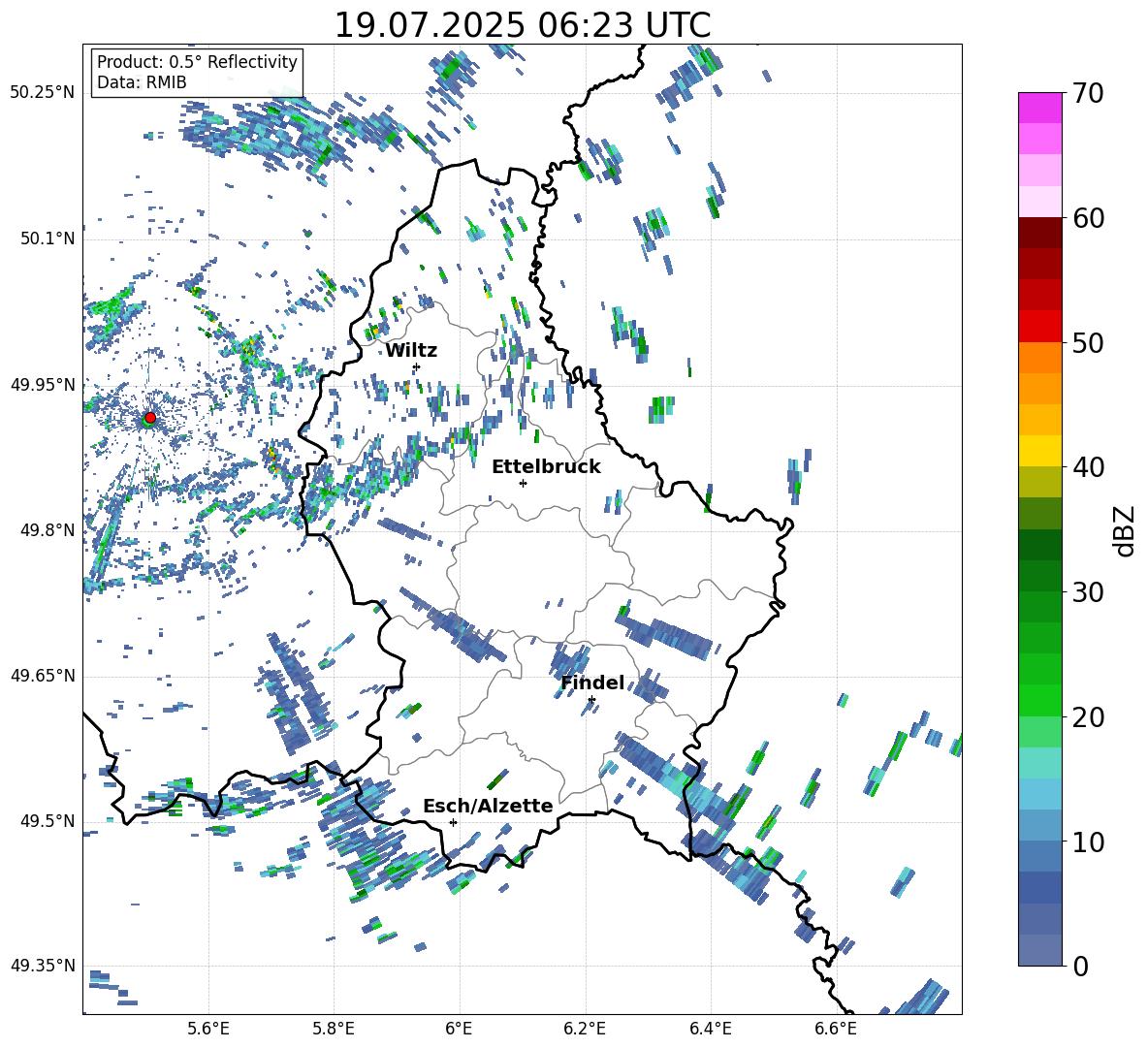This screenshot has height=1048, width=1148.
Task: Click the magenta top colorbar segment
Action: (x=1039, y=108)
